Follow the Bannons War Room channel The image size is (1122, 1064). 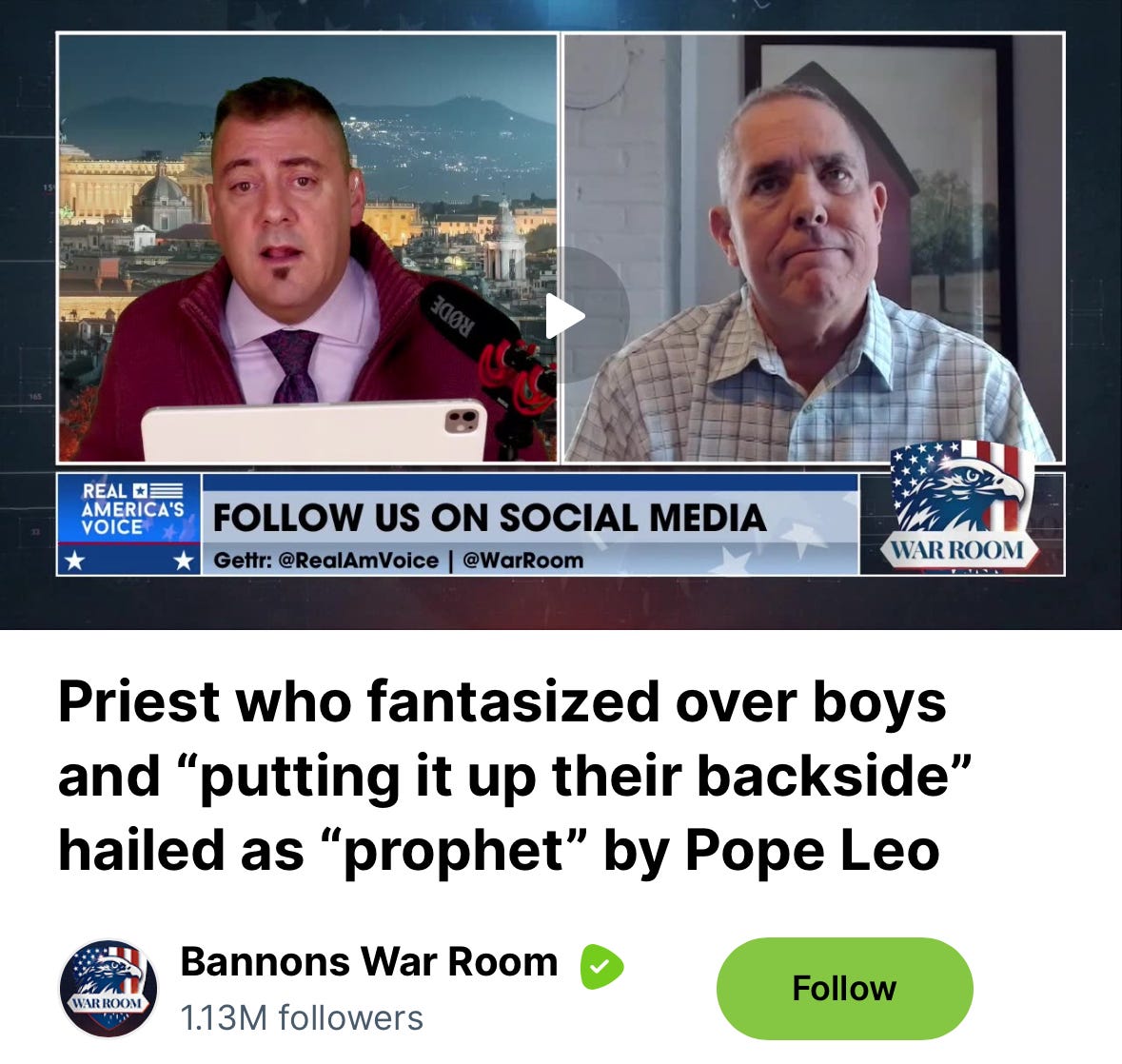tap(844, 988)
